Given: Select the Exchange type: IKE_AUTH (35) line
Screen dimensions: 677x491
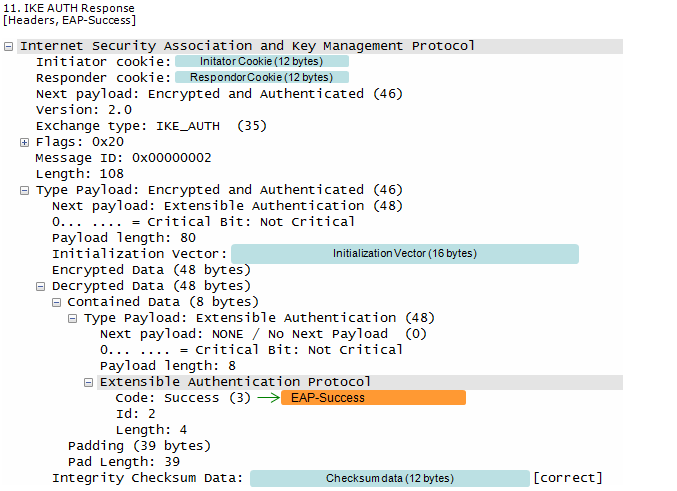Looking at the screenshot, I should (x=152, y=126).
